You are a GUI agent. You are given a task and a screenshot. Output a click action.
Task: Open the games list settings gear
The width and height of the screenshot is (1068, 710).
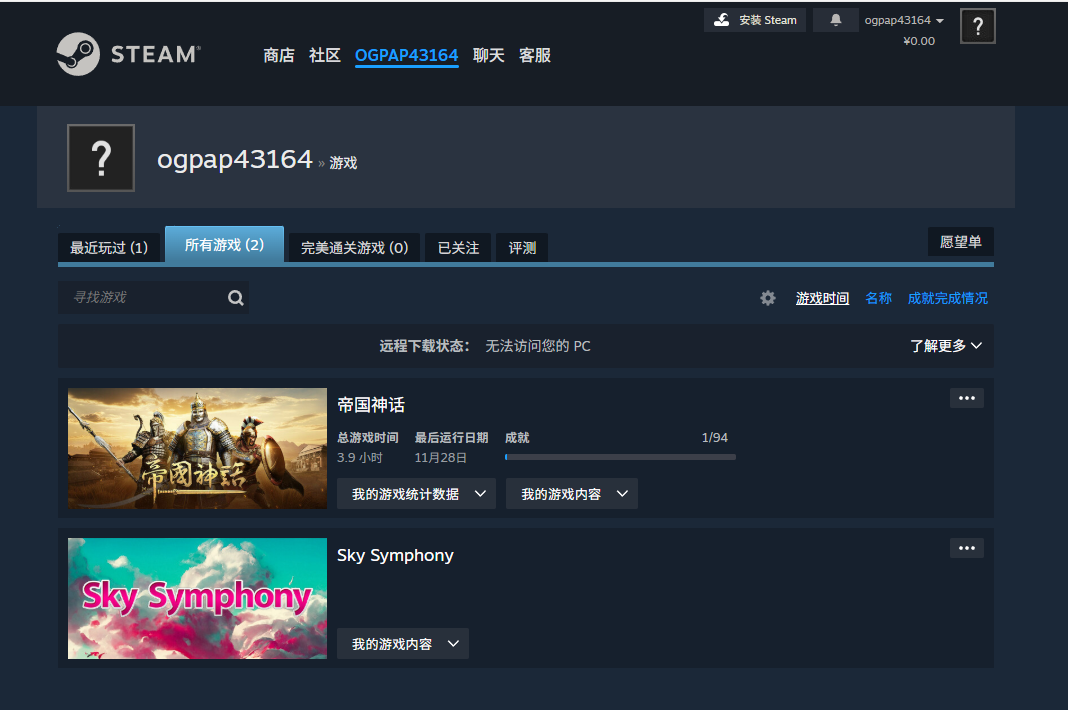[768, 298]
